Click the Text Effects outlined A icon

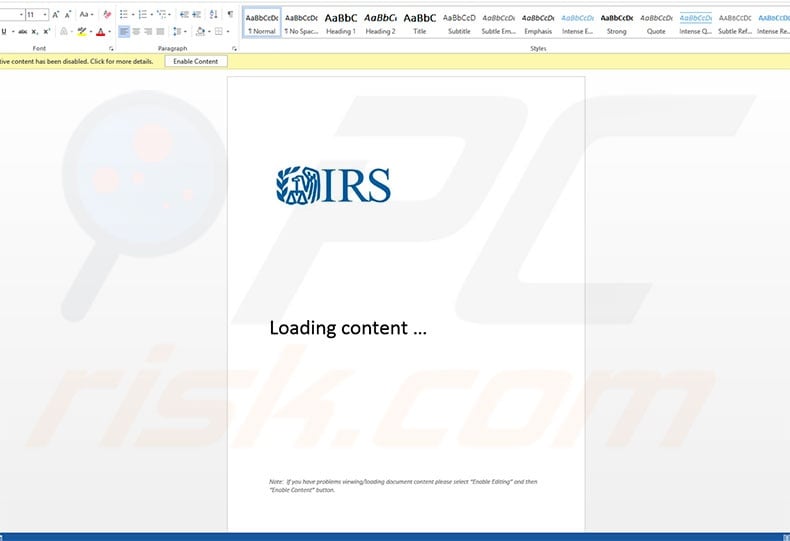coord(63,32)
